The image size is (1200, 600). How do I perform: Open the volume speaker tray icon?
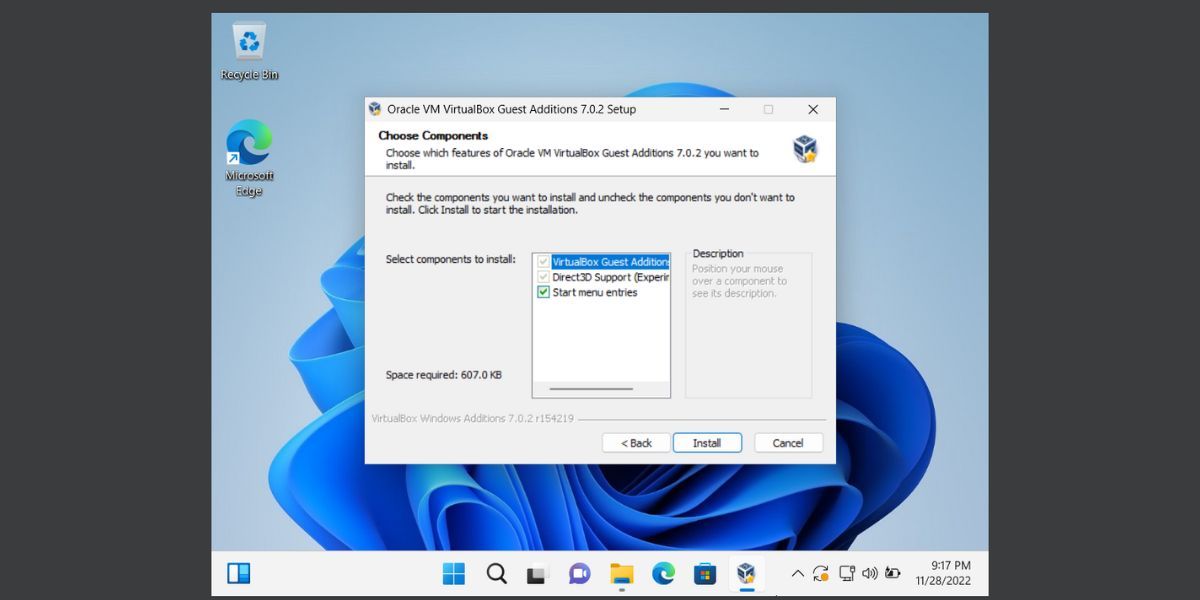coord(869,574)
